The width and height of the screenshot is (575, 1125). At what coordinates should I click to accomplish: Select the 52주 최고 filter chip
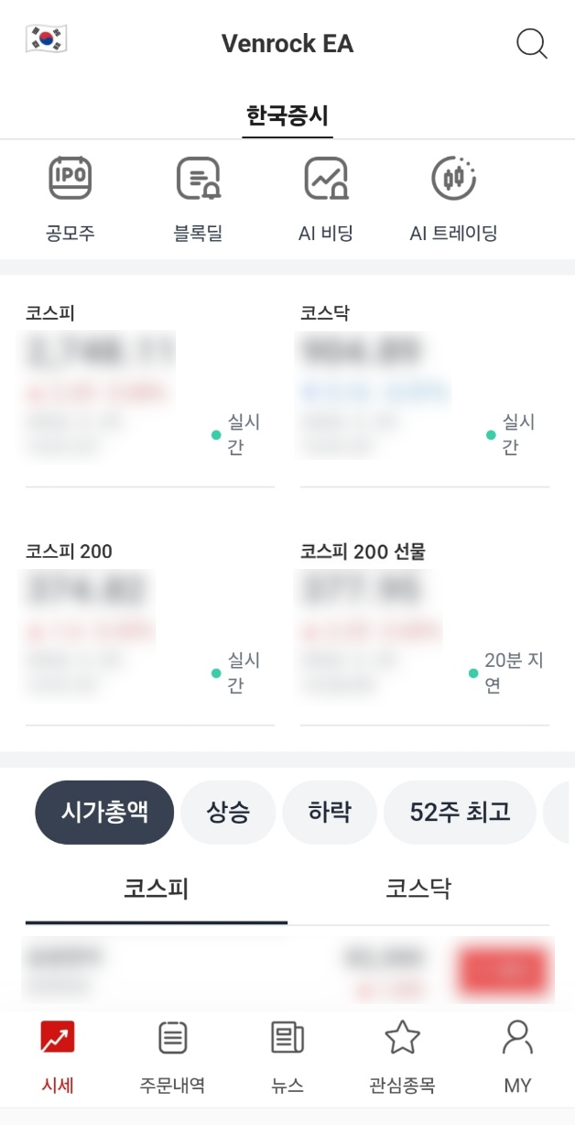(460, 812)
